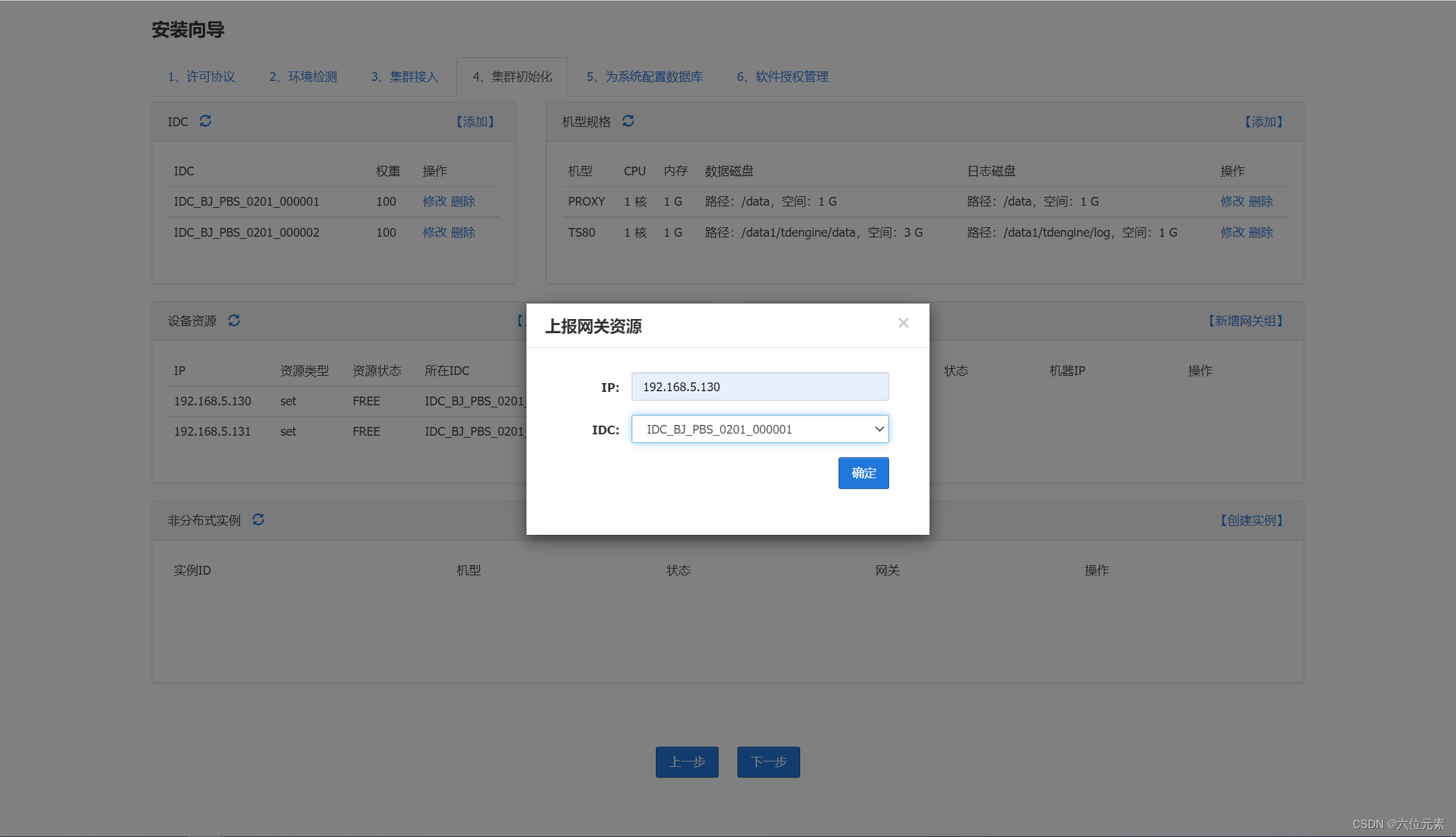Refresh the 设备资源 panel

click(x=234, y=320)
